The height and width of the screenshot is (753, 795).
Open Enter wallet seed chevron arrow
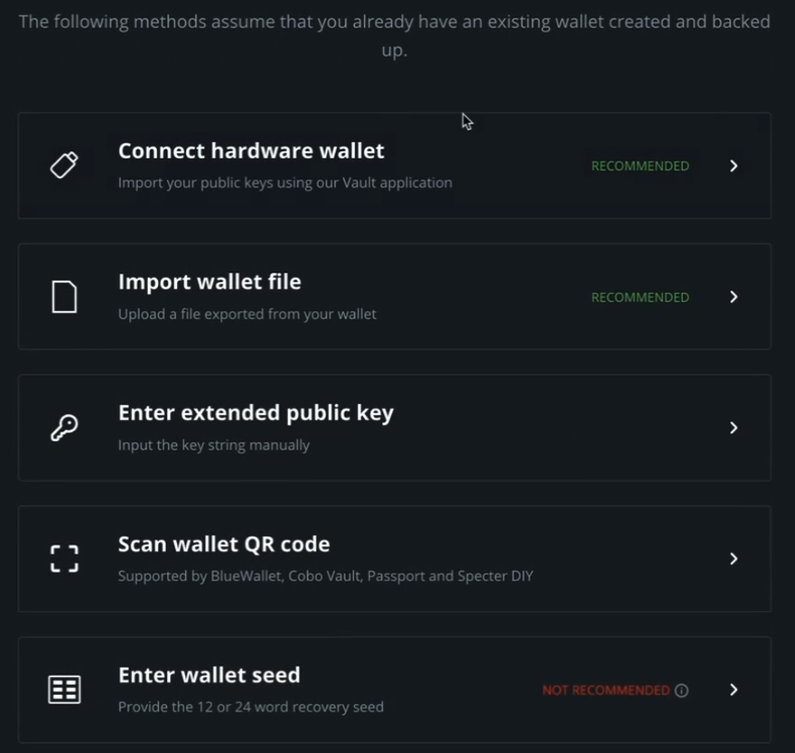pyautogui.click(x=733, y=690)
